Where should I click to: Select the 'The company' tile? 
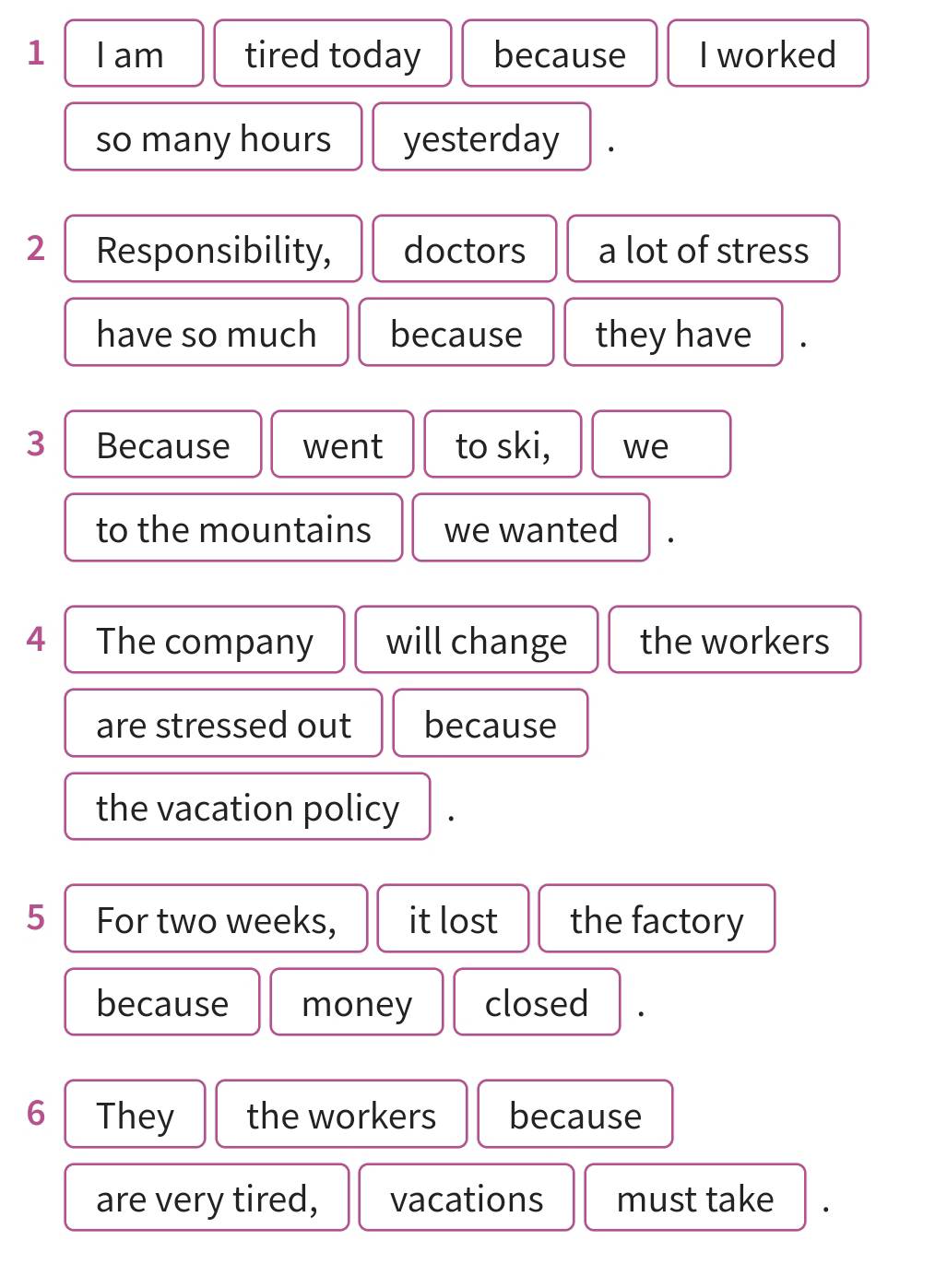tap(205, 640)
